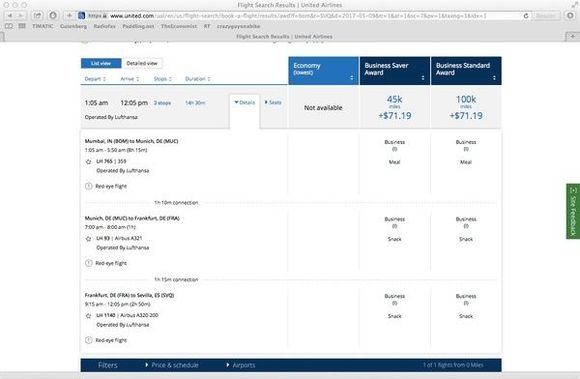Open TheEconomist bookmark

pos(179,26)
